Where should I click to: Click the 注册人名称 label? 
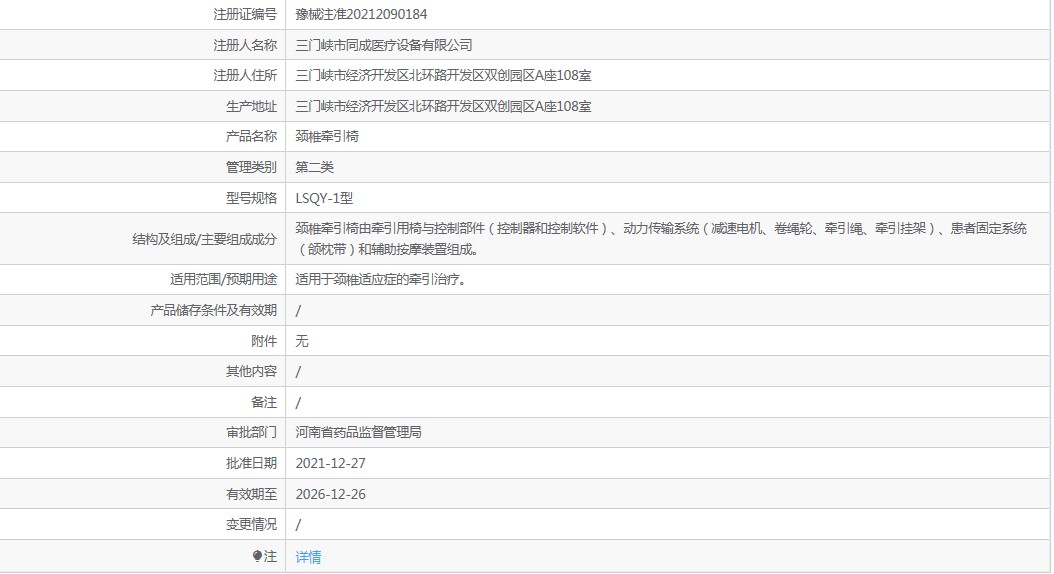pos(245,45)
